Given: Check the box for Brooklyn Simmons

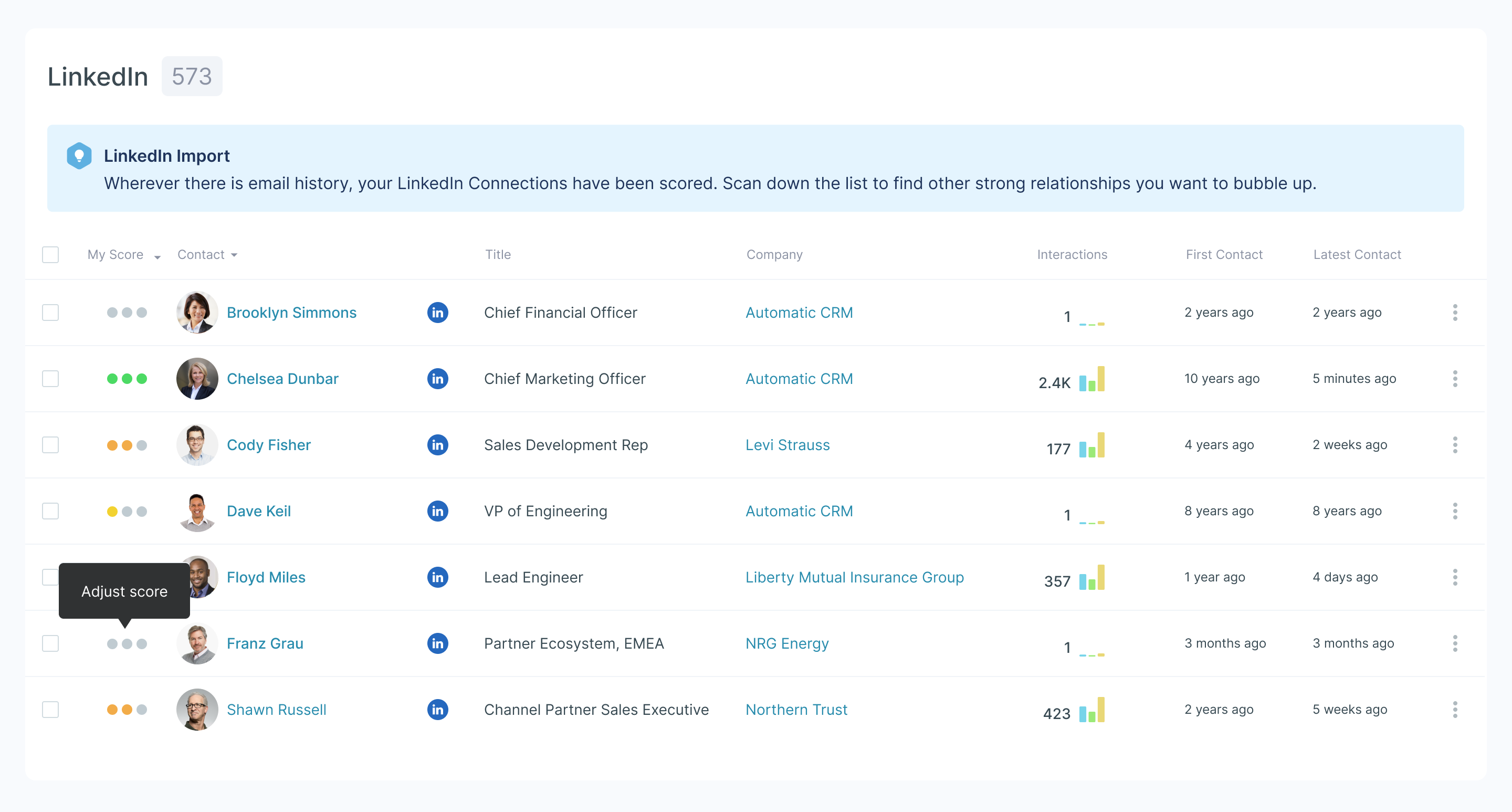Looking at the screenshot, I should (50, 313).
